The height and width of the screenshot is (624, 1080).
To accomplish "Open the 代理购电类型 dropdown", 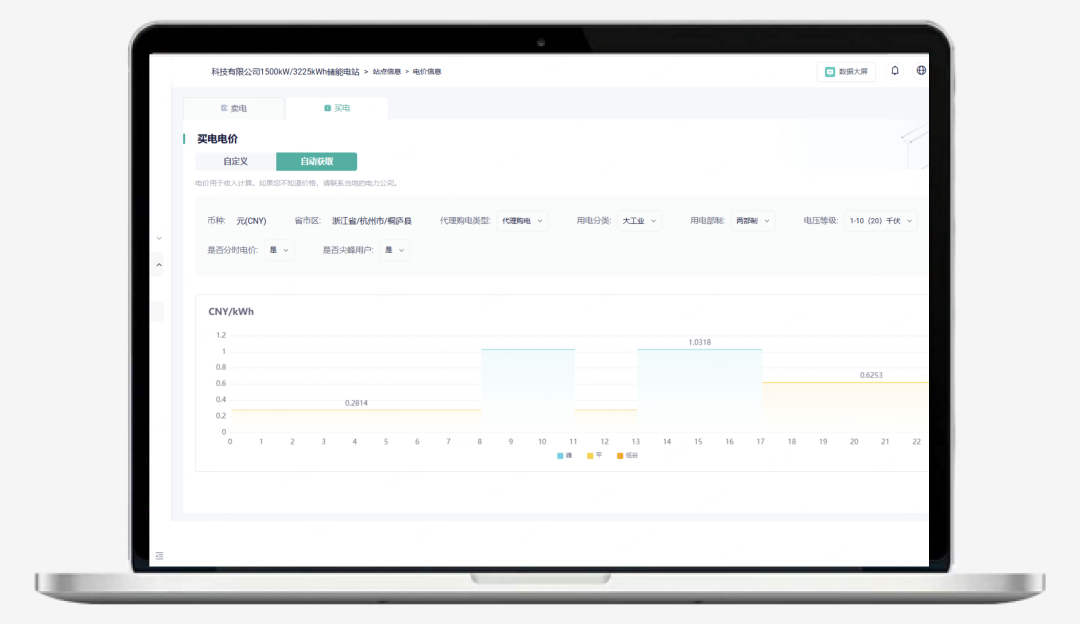I will 522,221.
